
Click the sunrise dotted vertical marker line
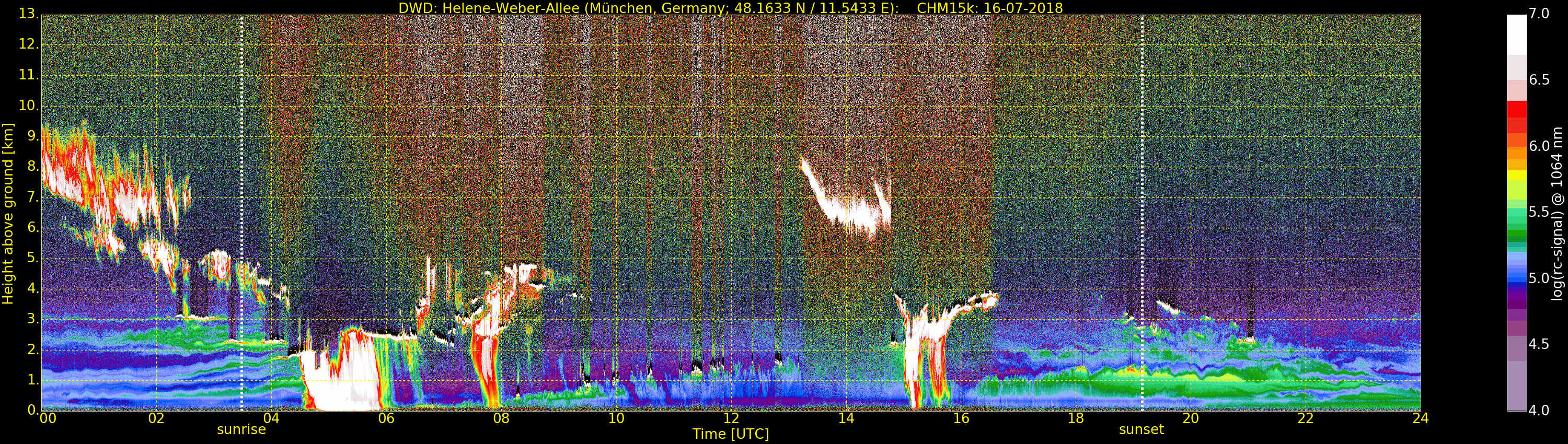(x=241, y=213)
